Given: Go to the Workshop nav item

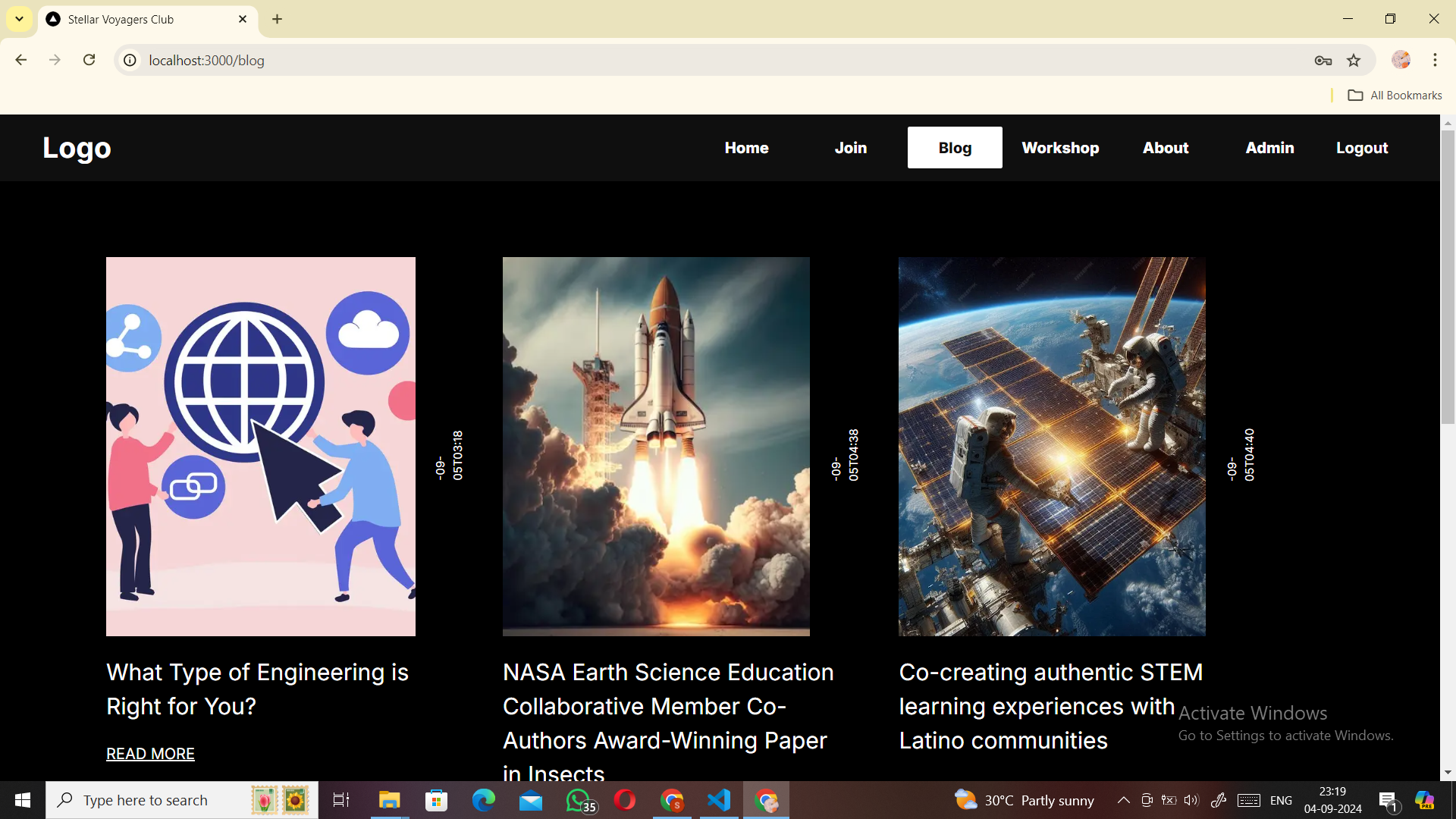Looking at the screenshot, I should pyautogui.click(x=1060, y=148).
